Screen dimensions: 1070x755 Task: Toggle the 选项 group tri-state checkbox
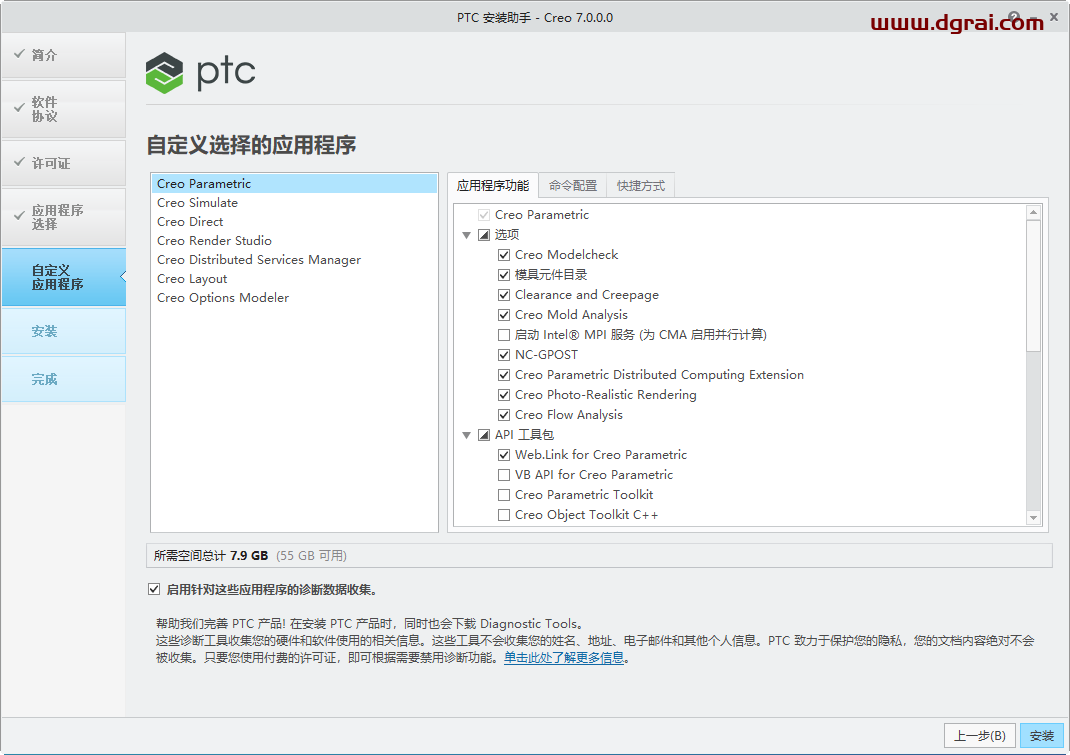(484, 235)
